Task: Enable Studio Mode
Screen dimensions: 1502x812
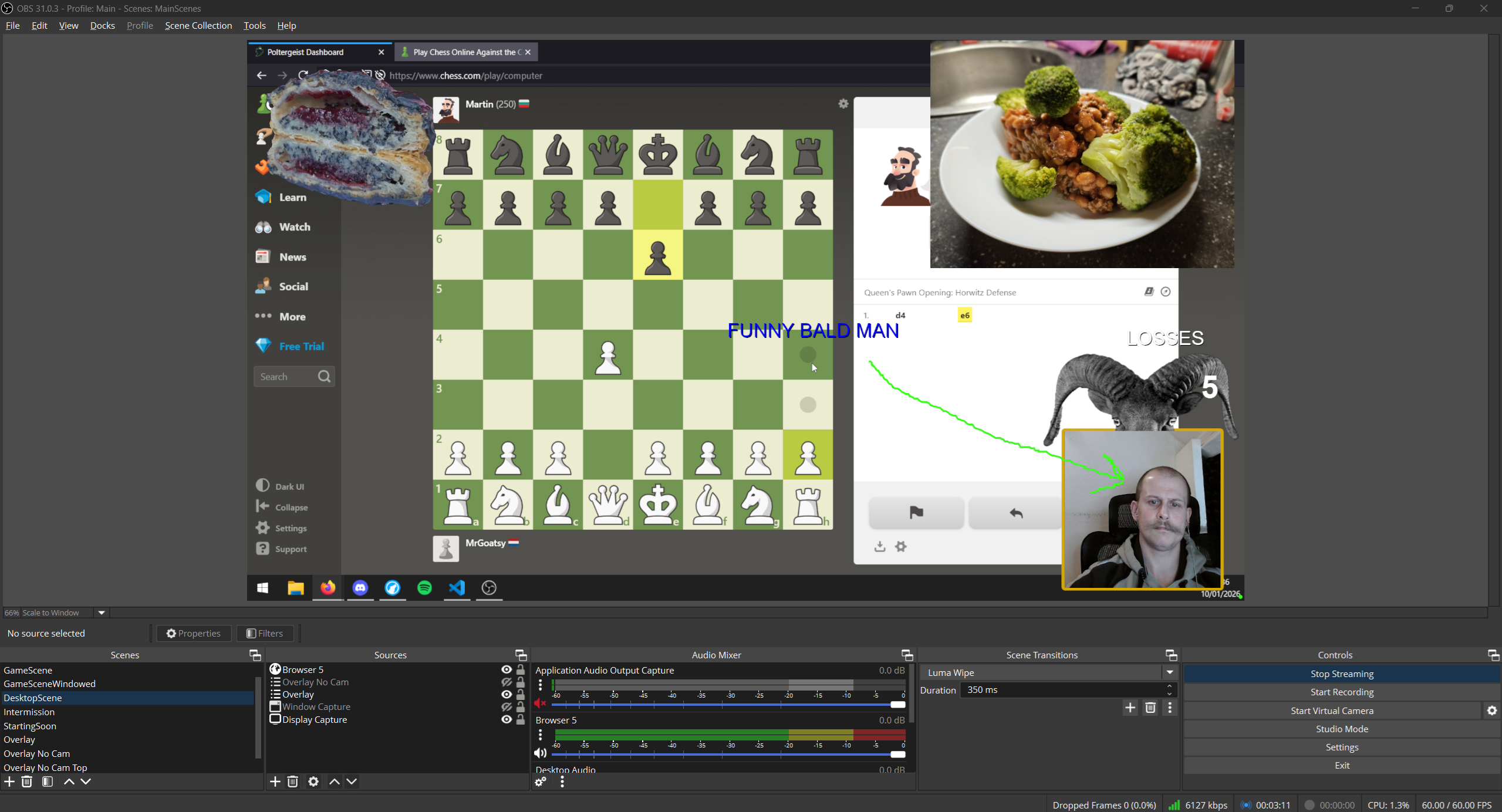Action: click(x=1341, y=729)
